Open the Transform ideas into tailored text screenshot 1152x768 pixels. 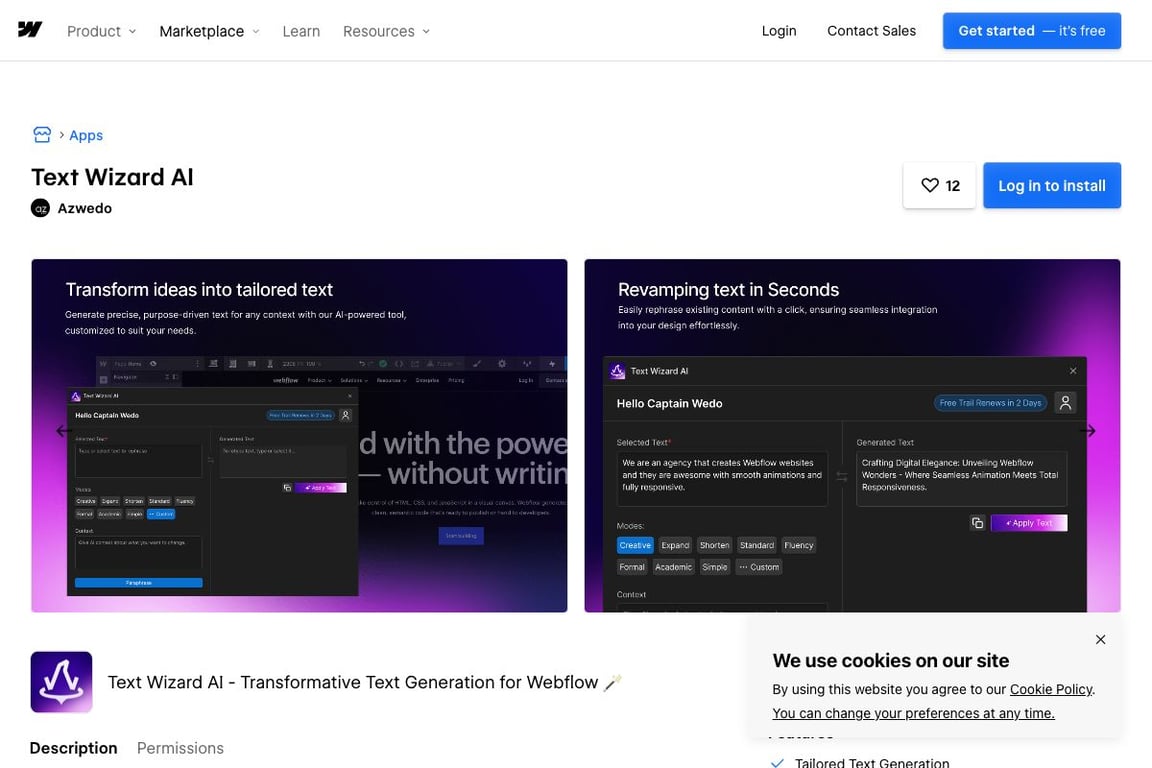(x=299, y=435)
